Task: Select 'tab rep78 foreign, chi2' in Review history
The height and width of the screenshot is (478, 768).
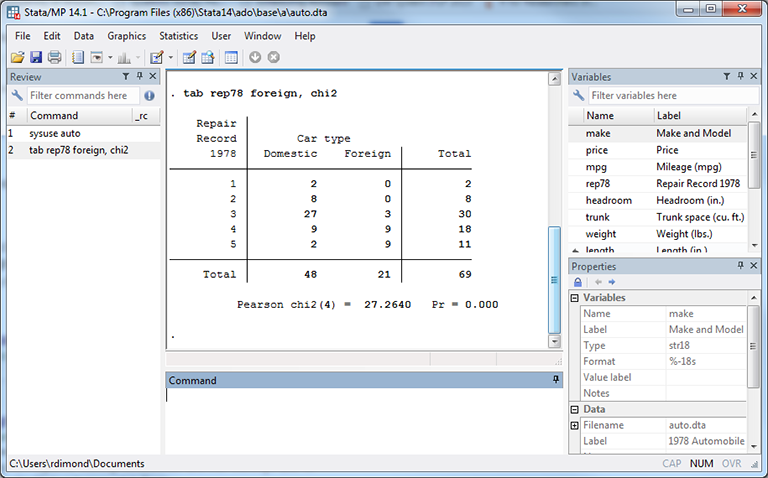Action: (78, 150)
